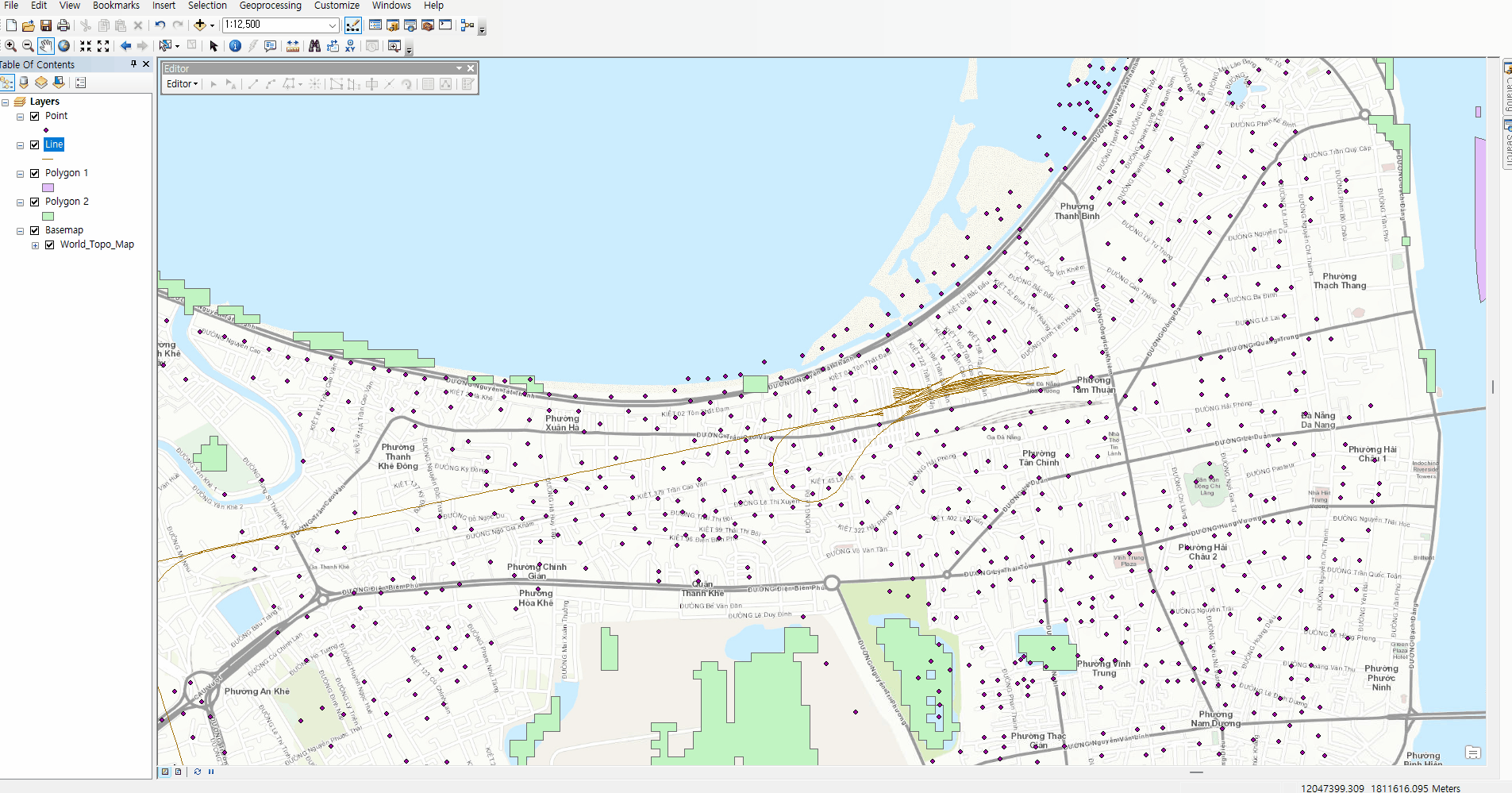Print the map

coord(63,25)
